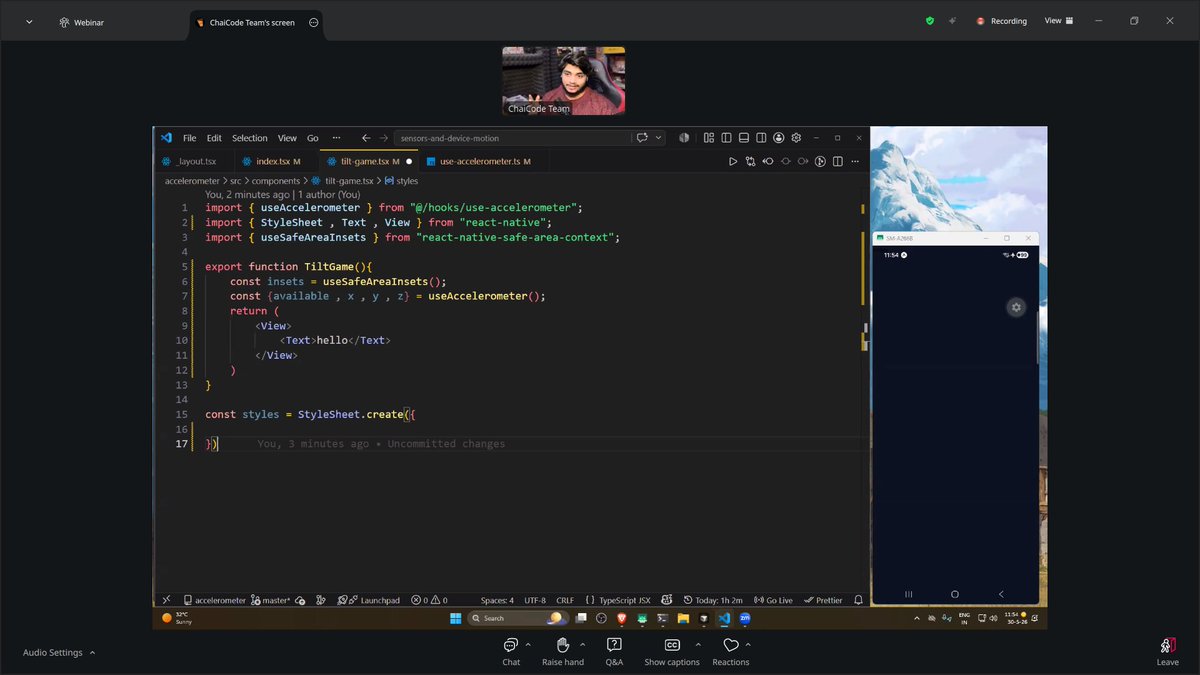This screenshot has height=675, width=1200.
Task: Expand Show captions options caret
Action: coord(698,644)
